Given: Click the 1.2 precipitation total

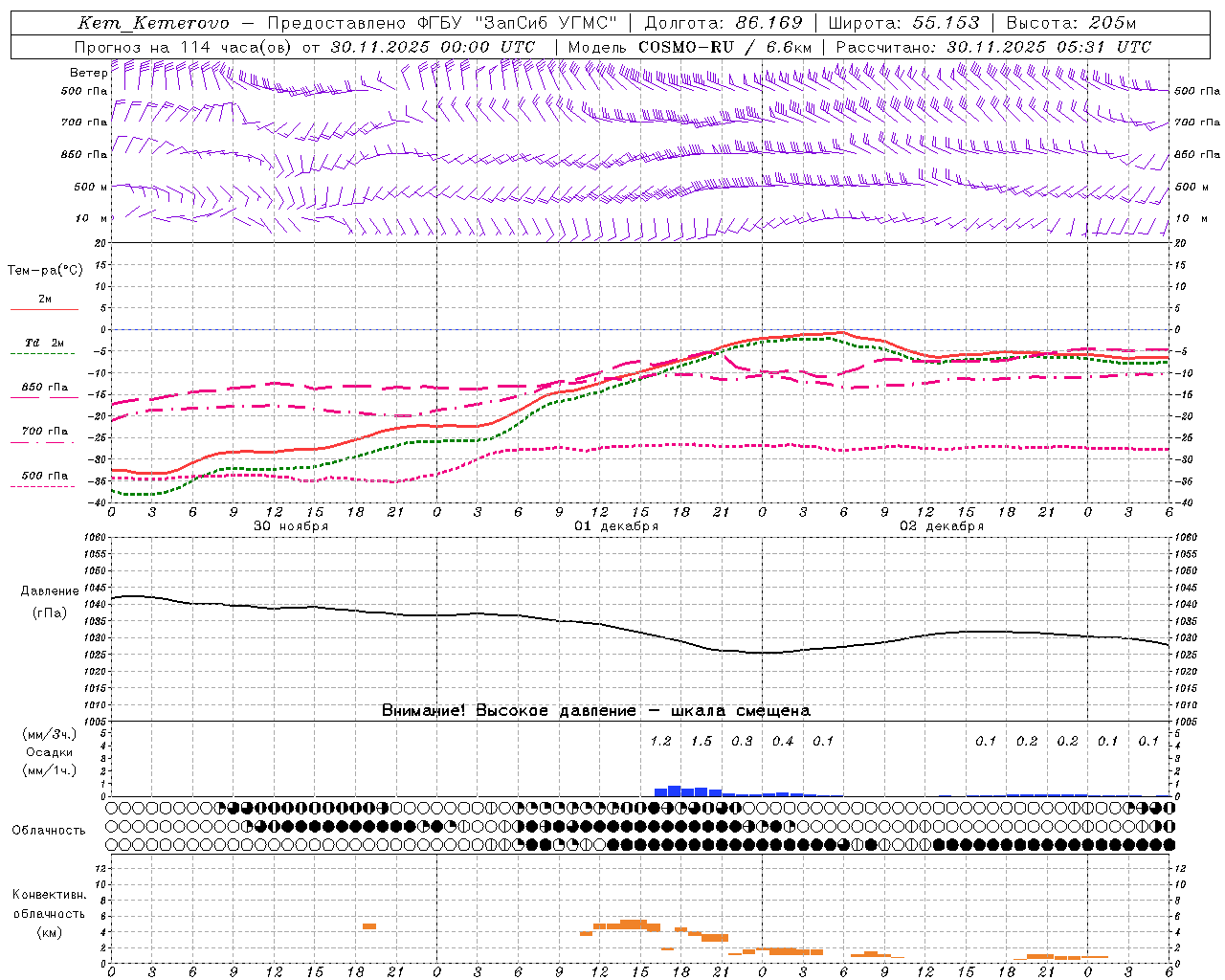Looking at the screenshot, I should [x=660, y=742].
